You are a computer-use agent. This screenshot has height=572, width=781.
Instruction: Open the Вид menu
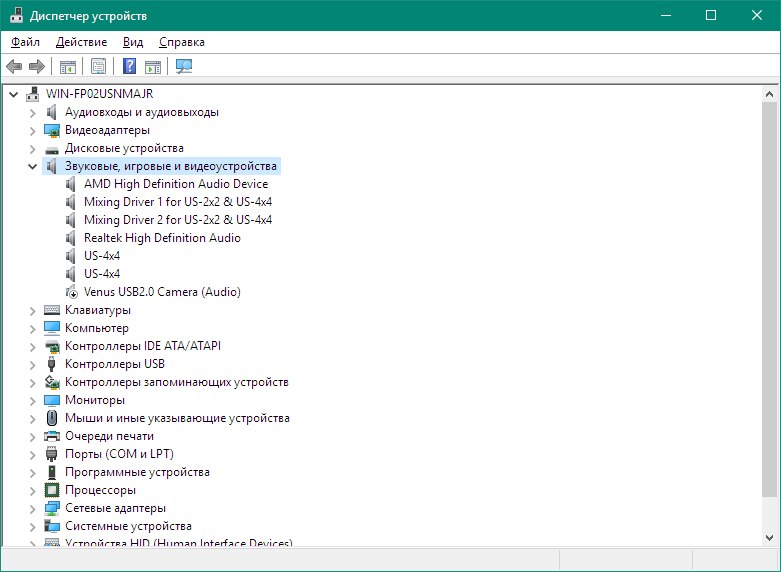point(133,42)
